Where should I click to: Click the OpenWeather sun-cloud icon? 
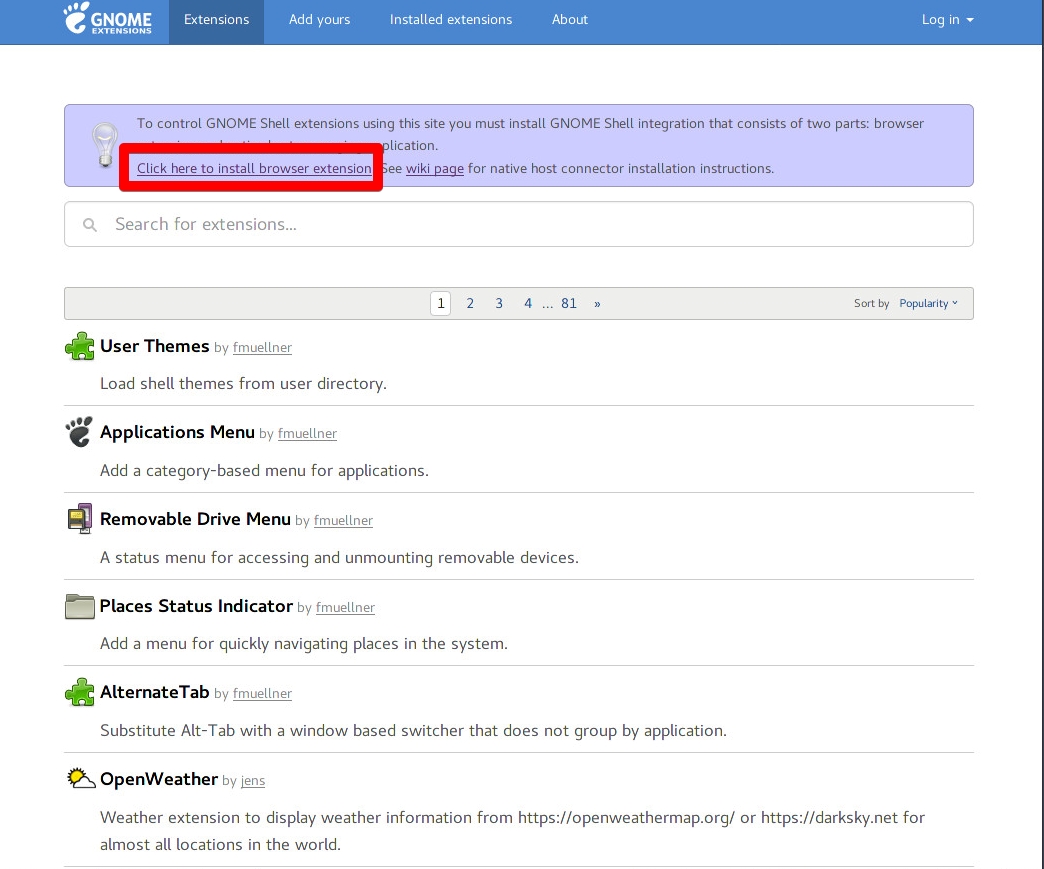point(81,778)
